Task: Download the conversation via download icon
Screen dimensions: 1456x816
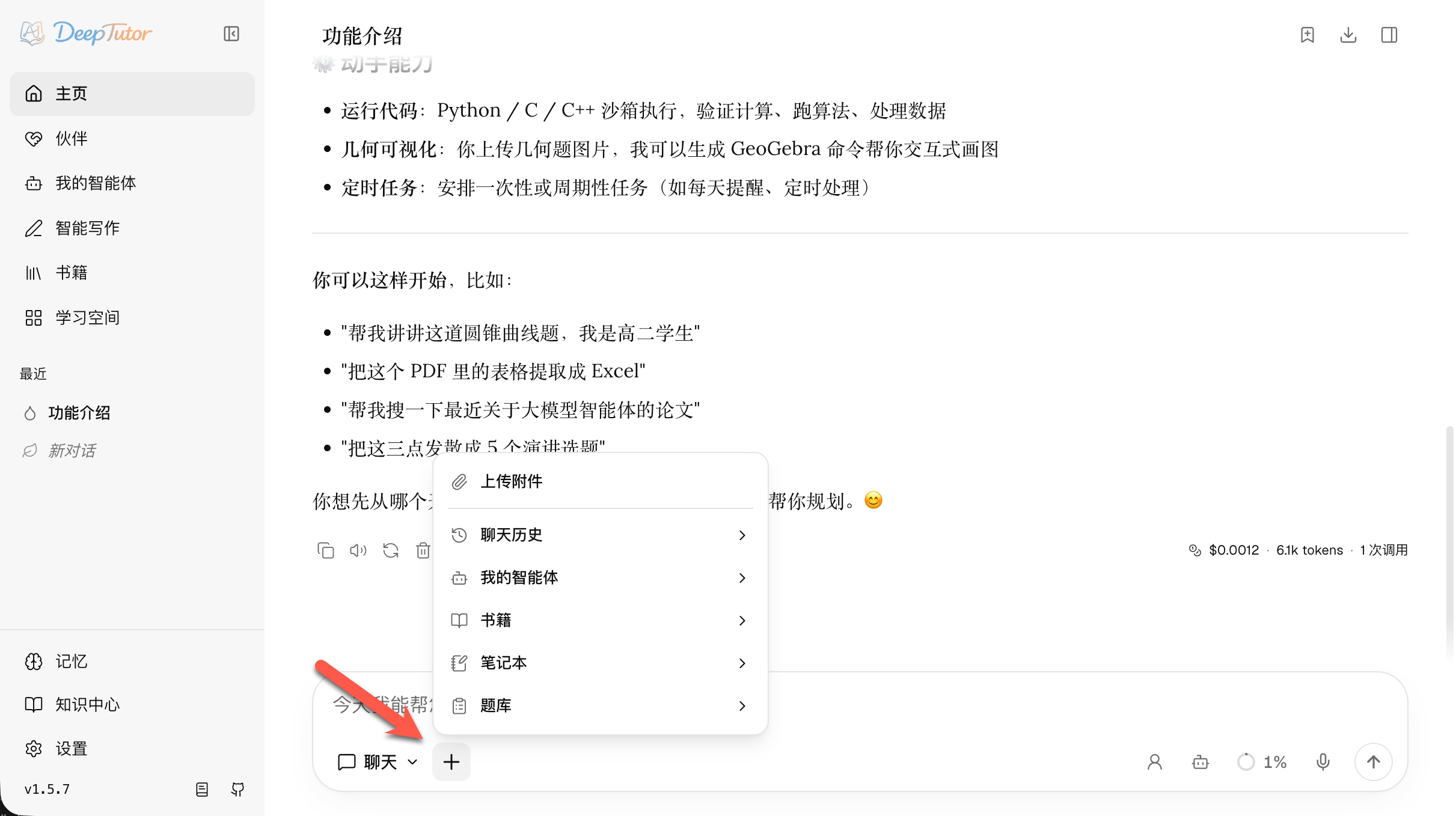Action: 1348,35
